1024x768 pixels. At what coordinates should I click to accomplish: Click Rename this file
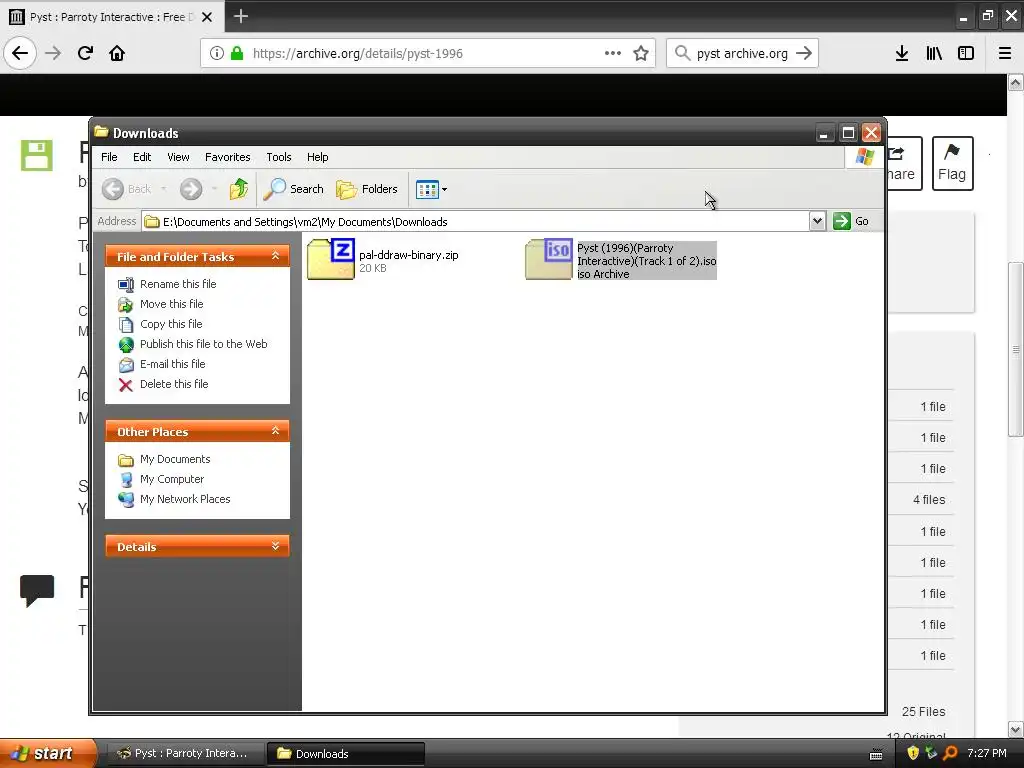coord(178,284)
